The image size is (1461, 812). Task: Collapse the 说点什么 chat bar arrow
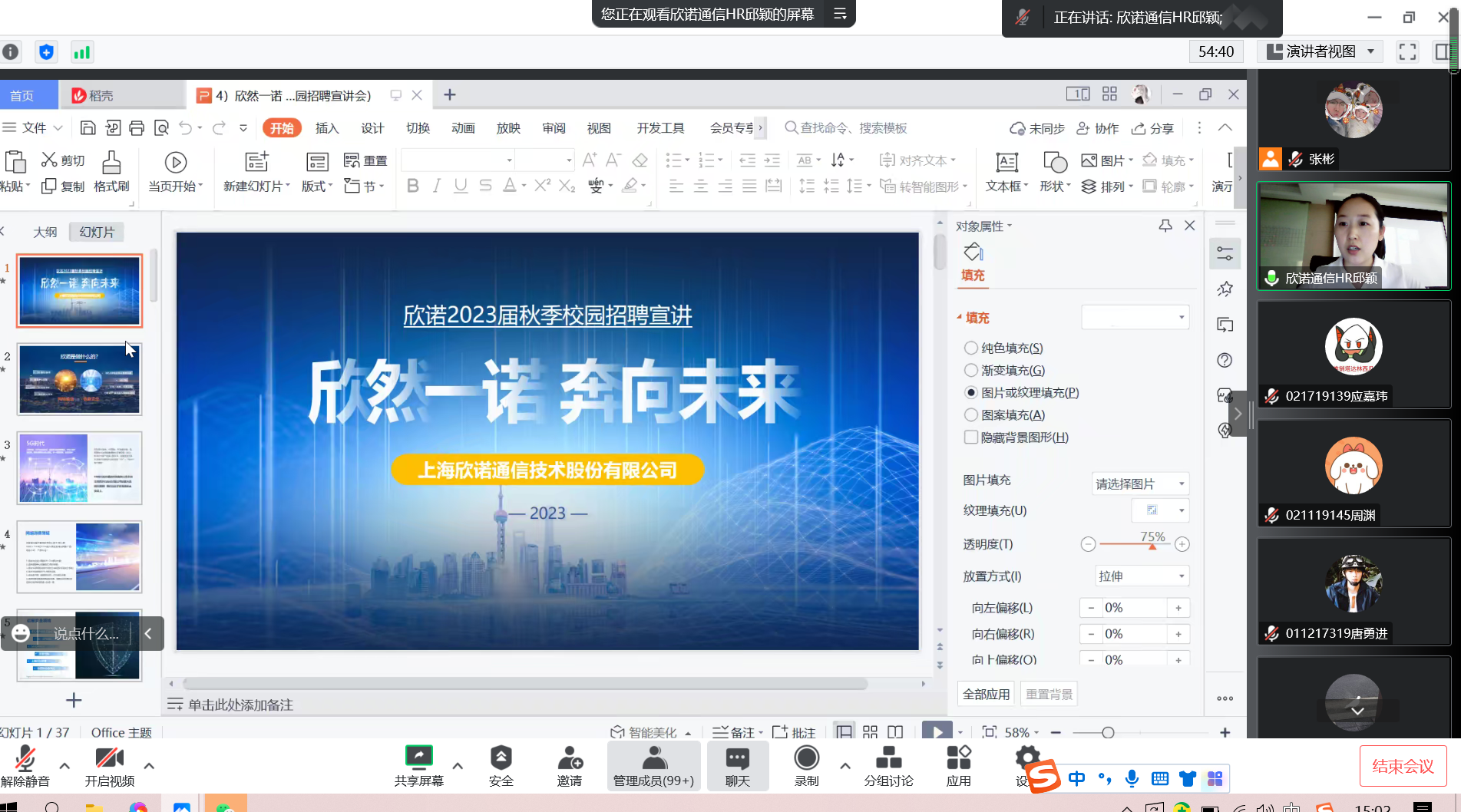tap(148, 633)
